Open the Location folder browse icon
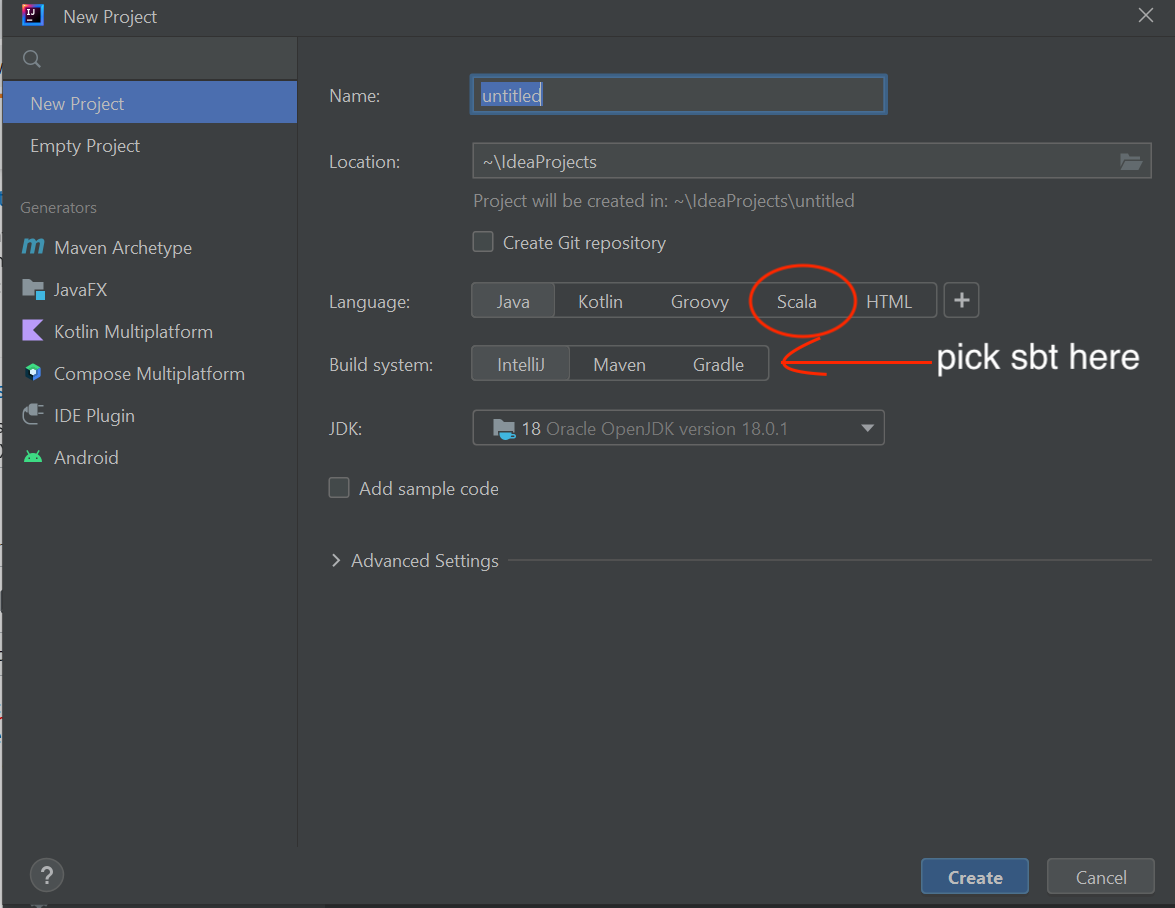1175x908 pixels. [1130, 161]
